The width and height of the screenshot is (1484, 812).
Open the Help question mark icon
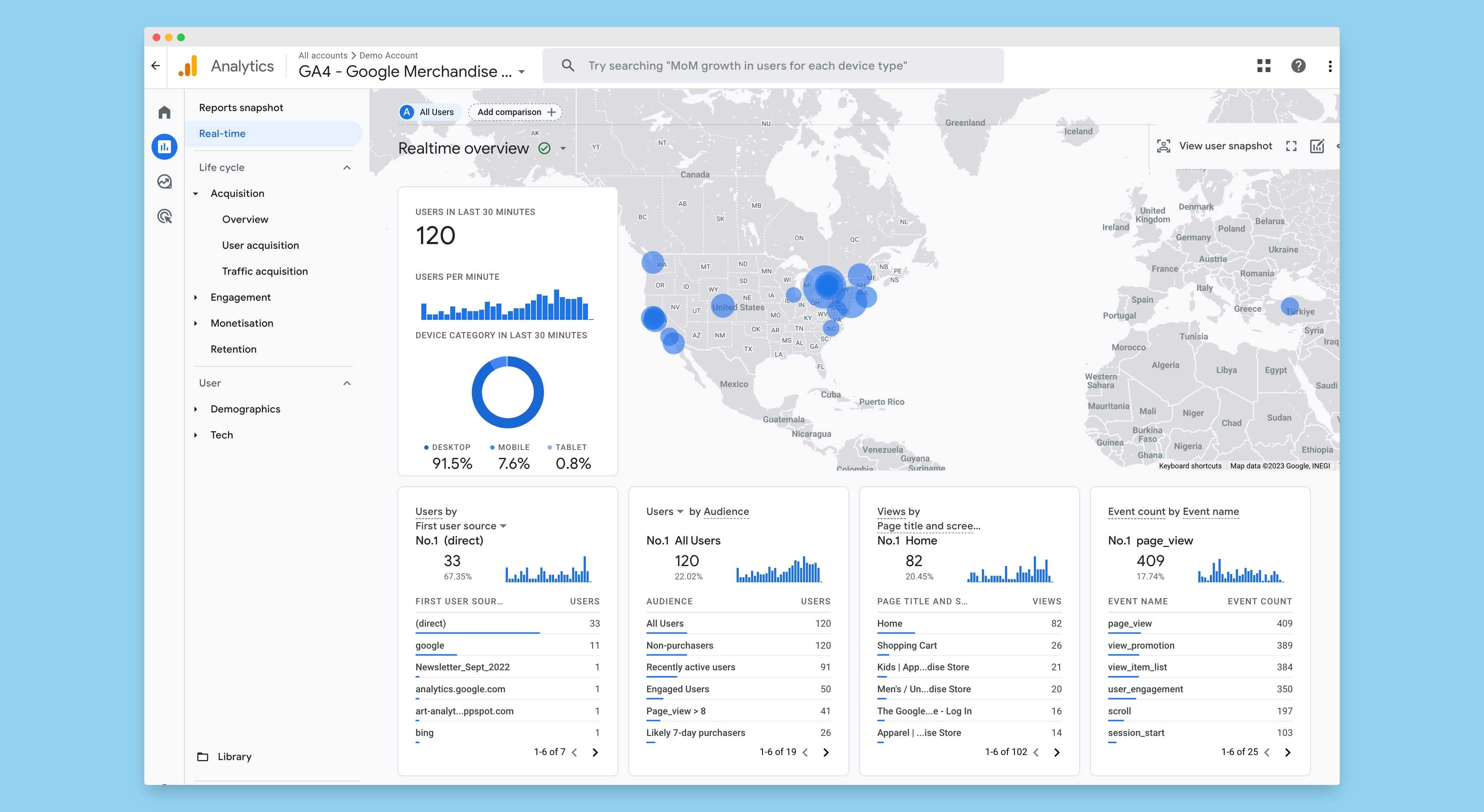(1298, 66)
